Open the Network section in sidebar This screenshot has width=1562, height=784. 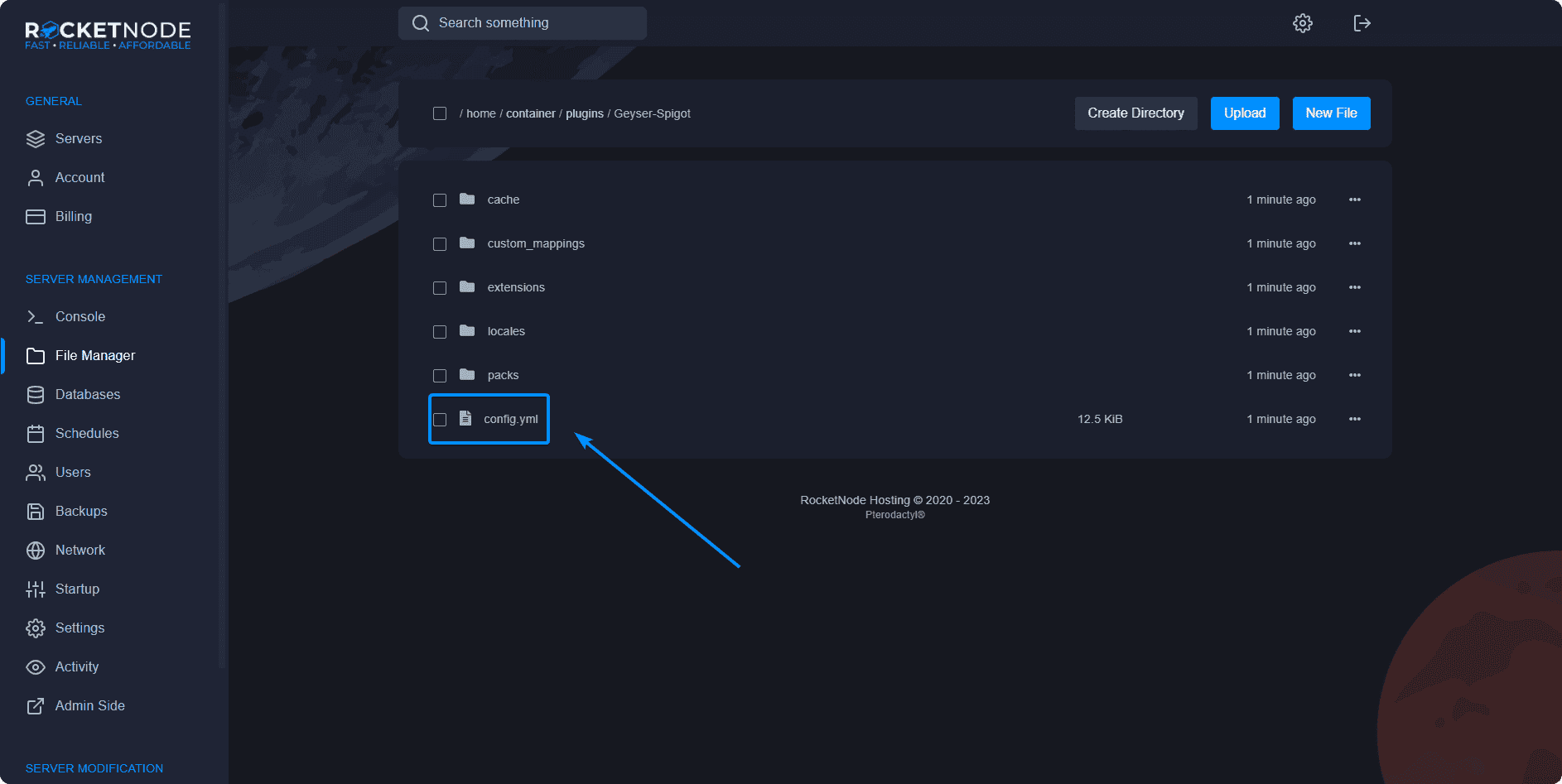click(x=80, y=551)
